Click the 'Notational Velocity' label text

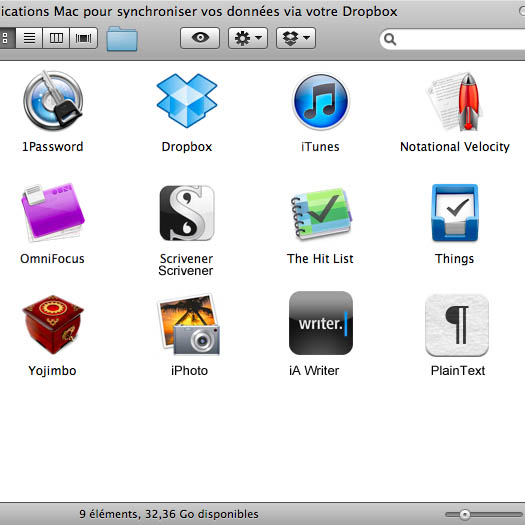pyautogui.click(x=455, y=147)
